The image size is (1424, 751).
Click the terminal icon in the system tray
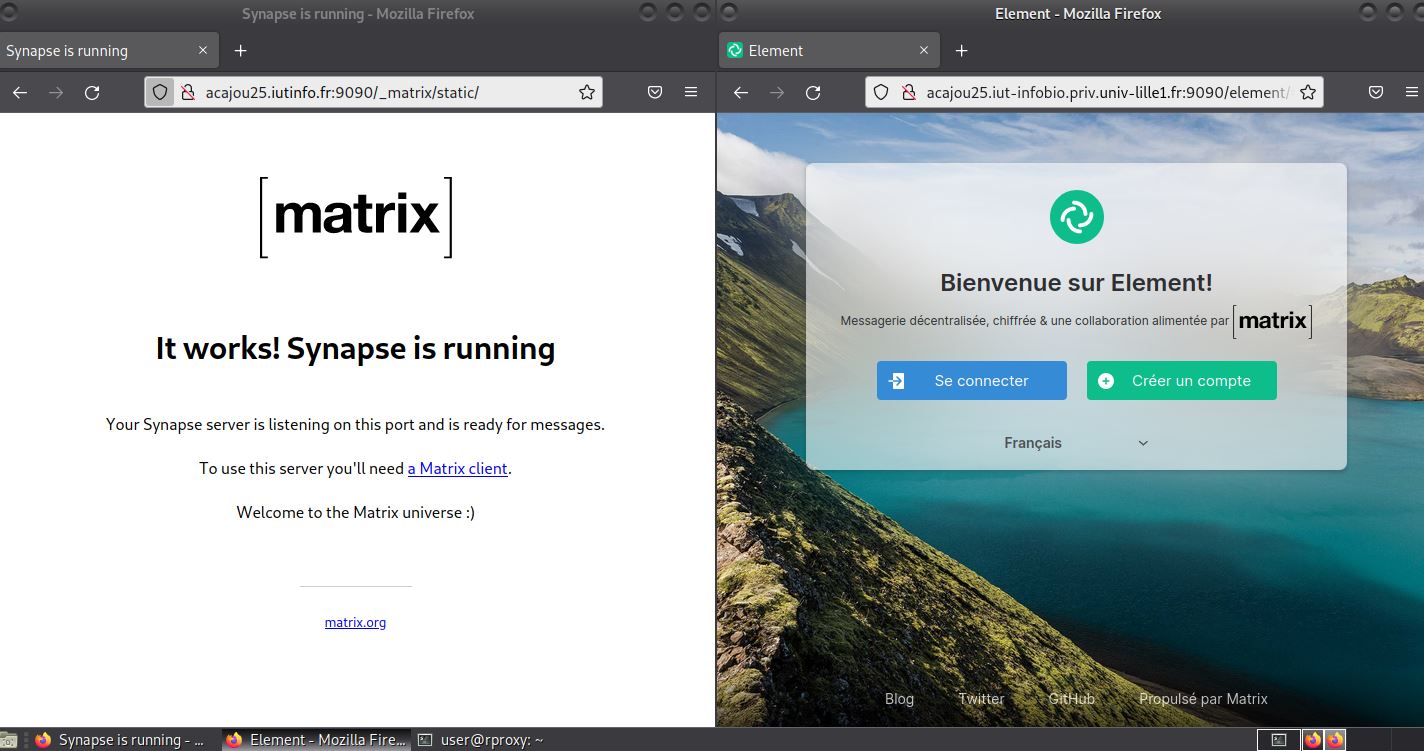tap(1279, 740)
